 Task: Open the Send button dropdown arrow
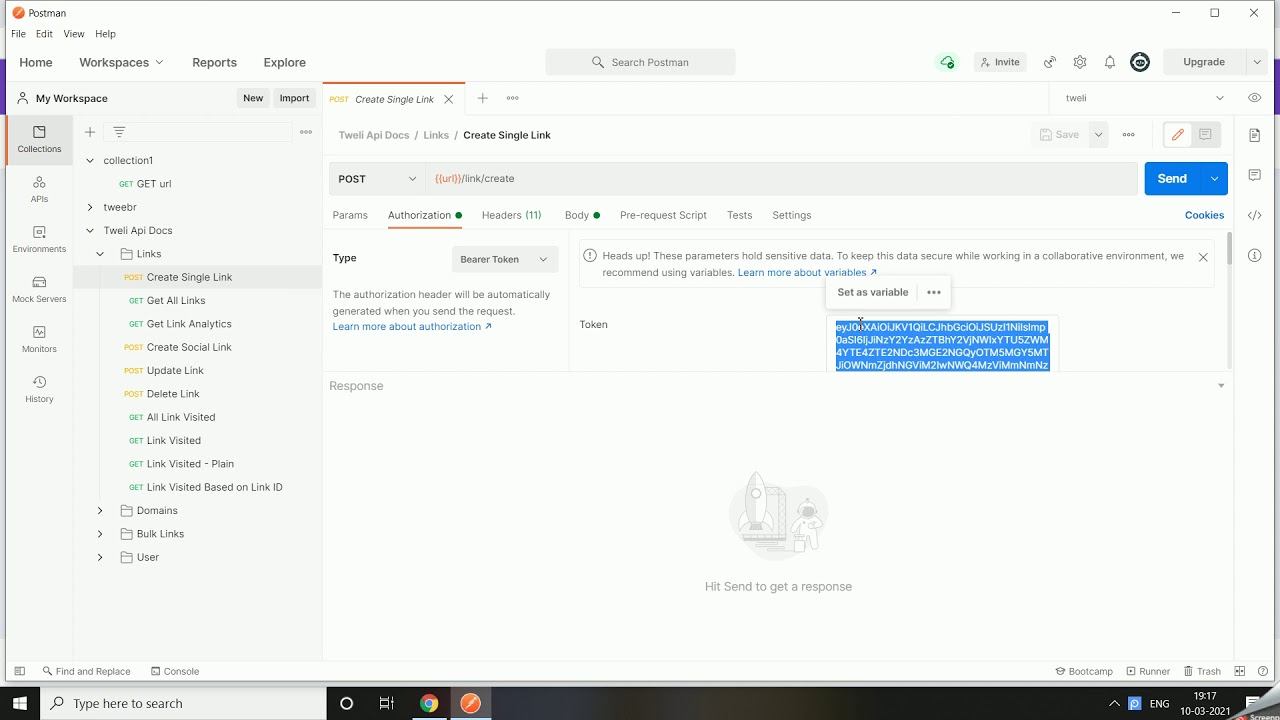1214,179
